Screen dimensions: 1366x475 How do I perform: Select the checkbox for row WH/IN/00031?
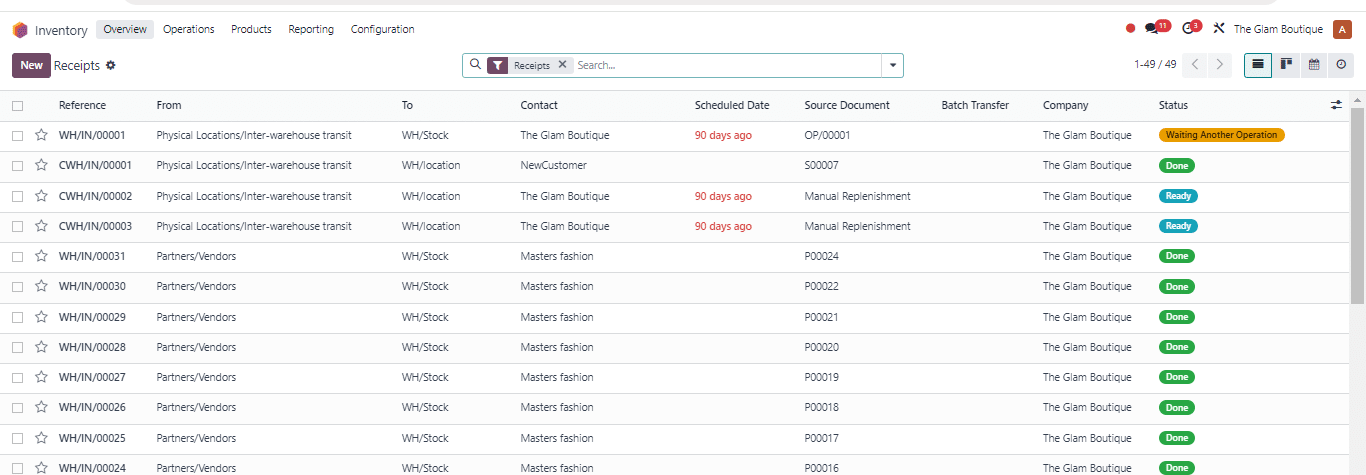click(x=18, y=256)
